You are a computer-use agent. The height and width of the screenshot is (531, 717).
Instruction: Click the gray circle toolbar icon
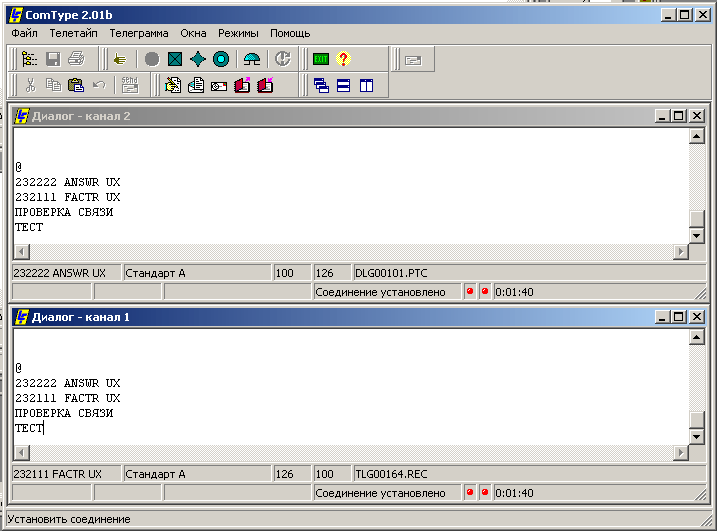[x=152, y=59]
